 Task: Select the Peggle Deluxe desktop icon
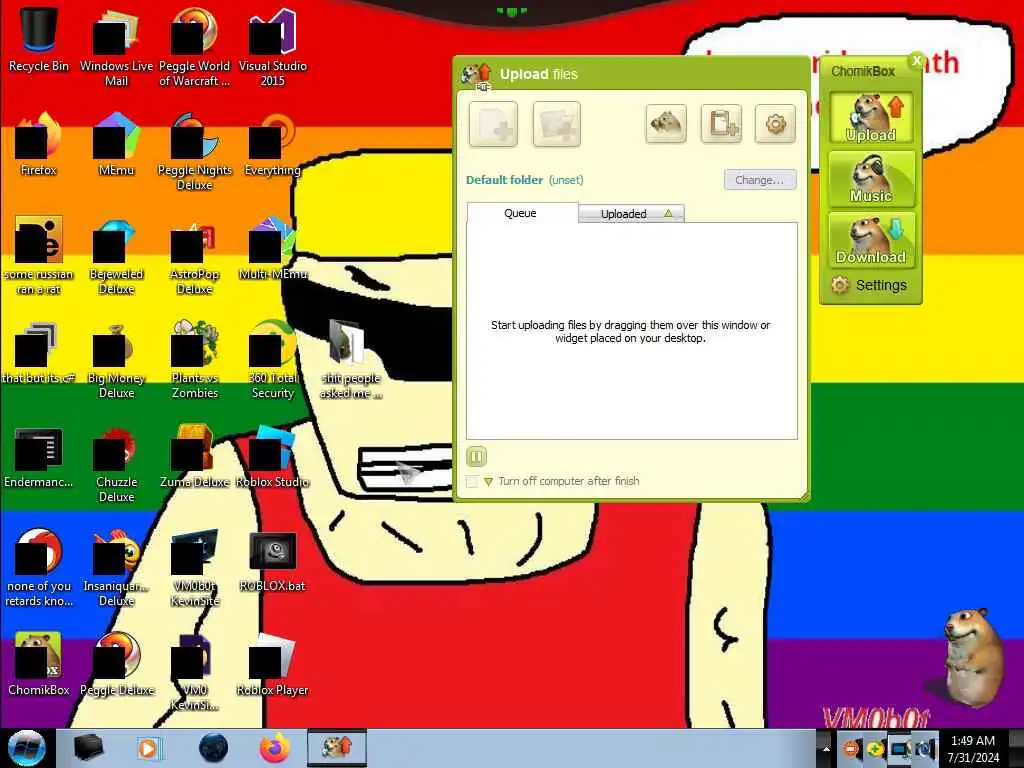pos(116,665)
